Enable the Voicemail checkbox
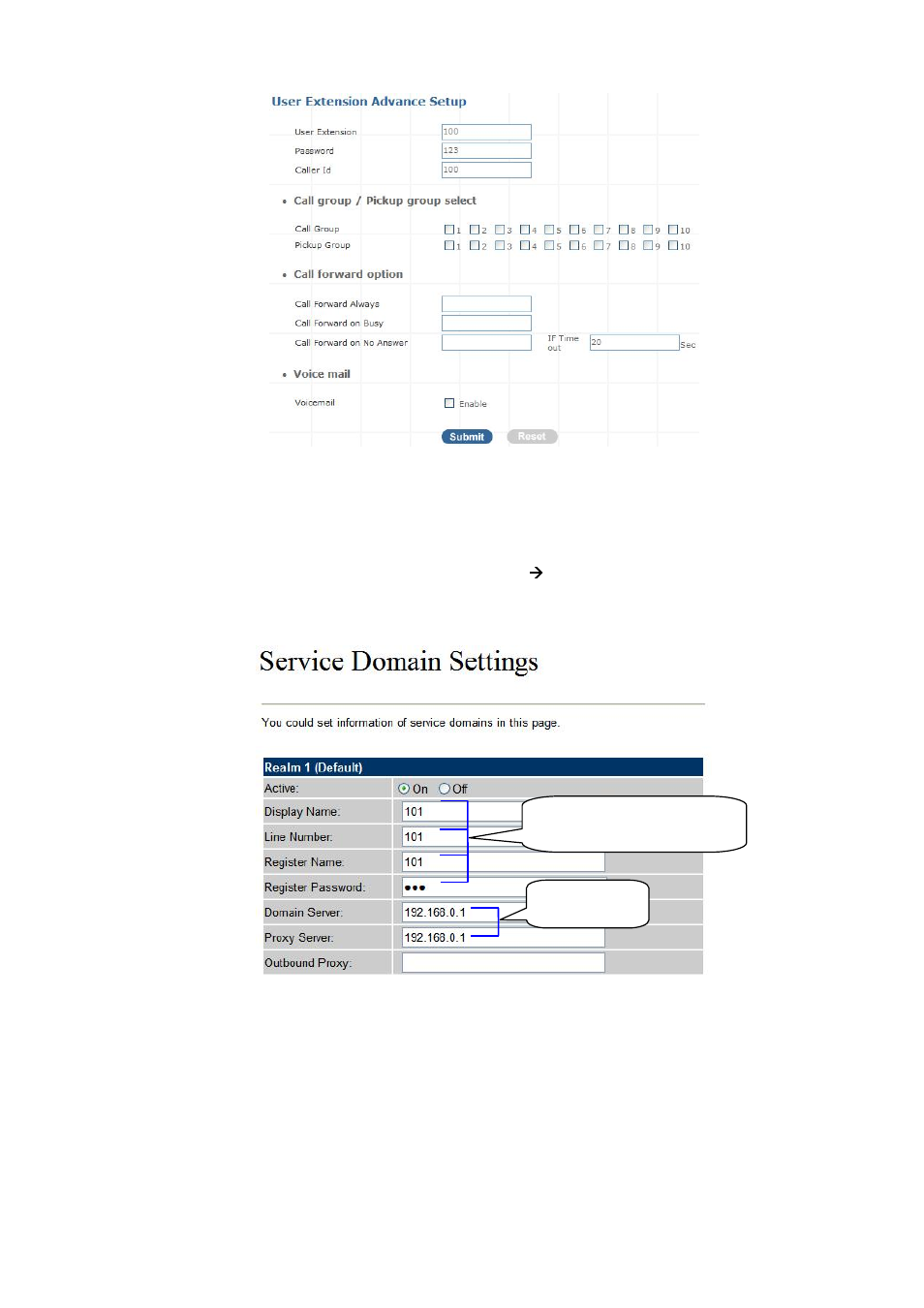The width and height of the screenshot is (924, 1308). (449, 402)
